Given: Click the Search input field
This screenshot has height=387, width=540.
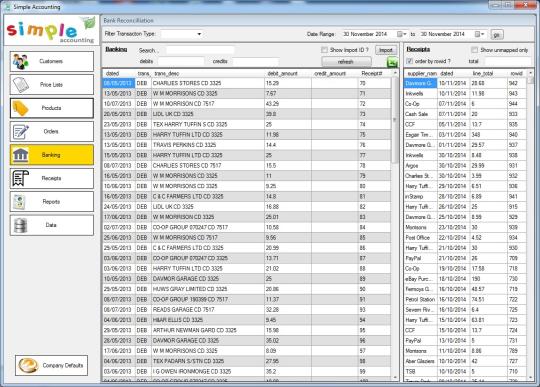Looking at the screenshot, I should pos(200,50).
